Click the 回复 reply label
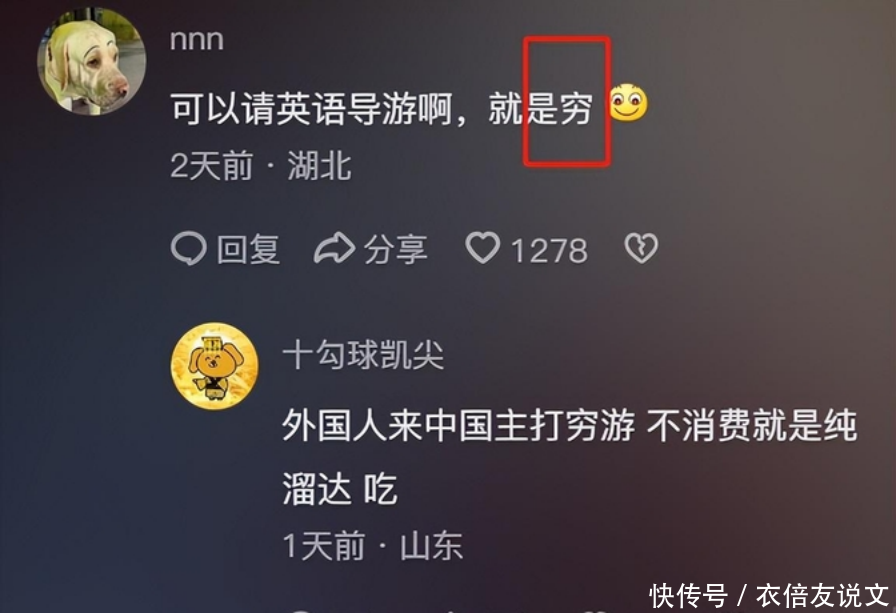 tap(249, 250)
